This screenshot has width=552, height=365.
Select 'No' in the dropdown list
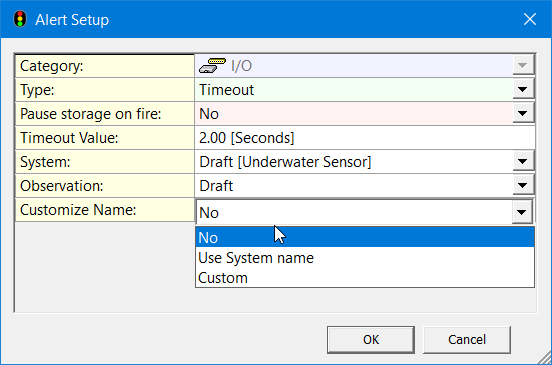365,237
